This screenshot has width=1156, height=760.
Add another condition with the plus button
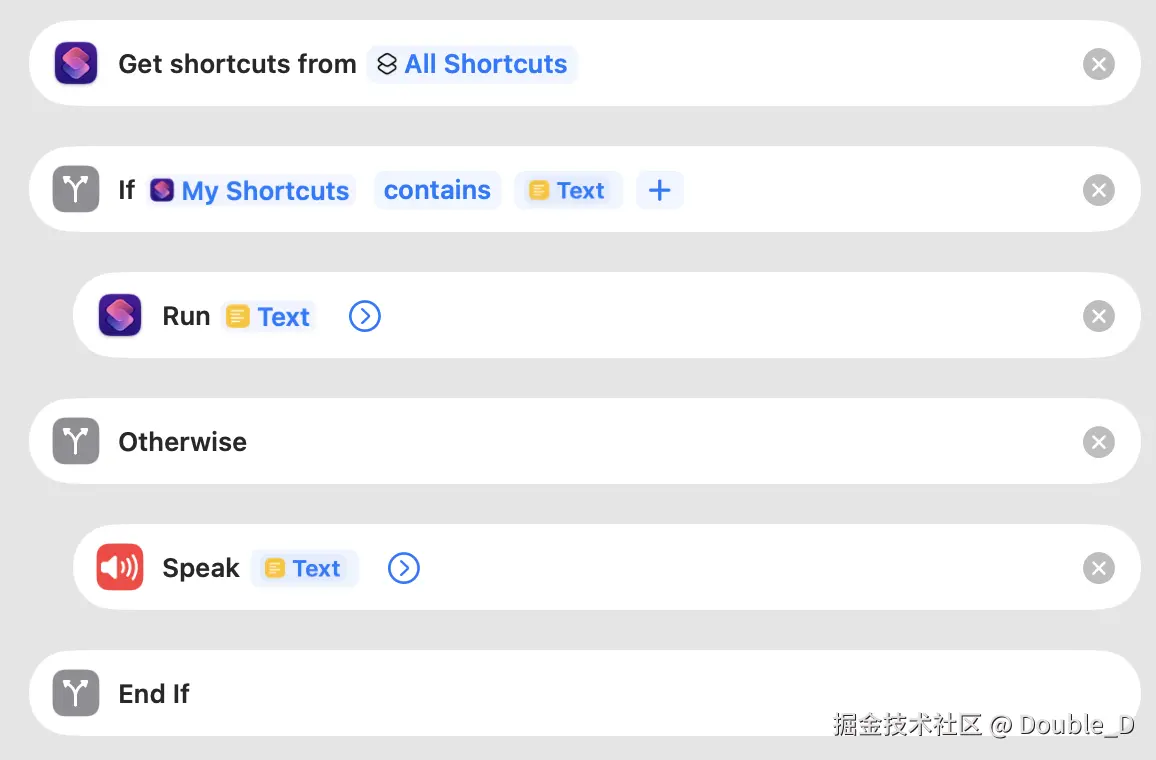click(x=660, y=190)
